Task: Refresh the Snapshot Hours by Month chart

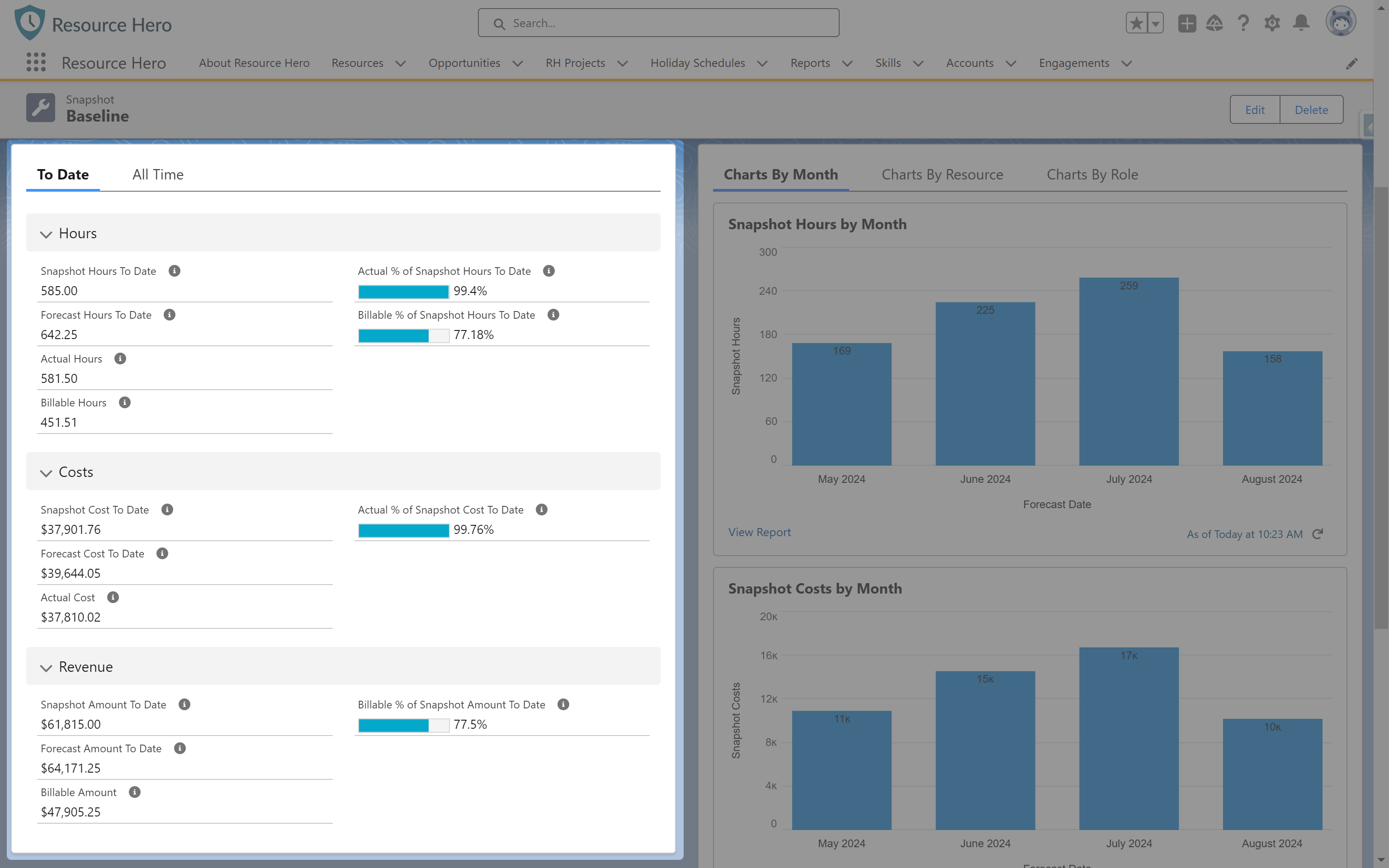Action: 1318,534
